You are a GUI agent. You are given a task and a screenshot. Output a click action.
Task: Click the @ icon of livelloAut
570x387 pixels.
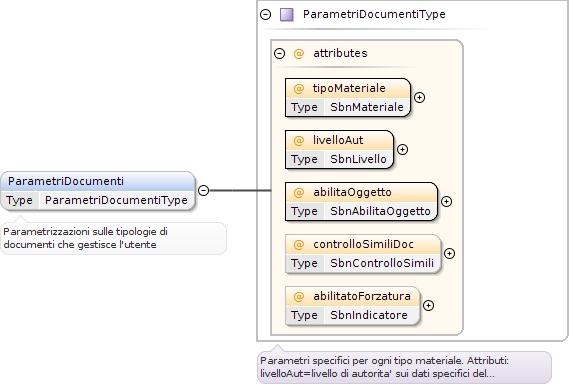point(298,141)
